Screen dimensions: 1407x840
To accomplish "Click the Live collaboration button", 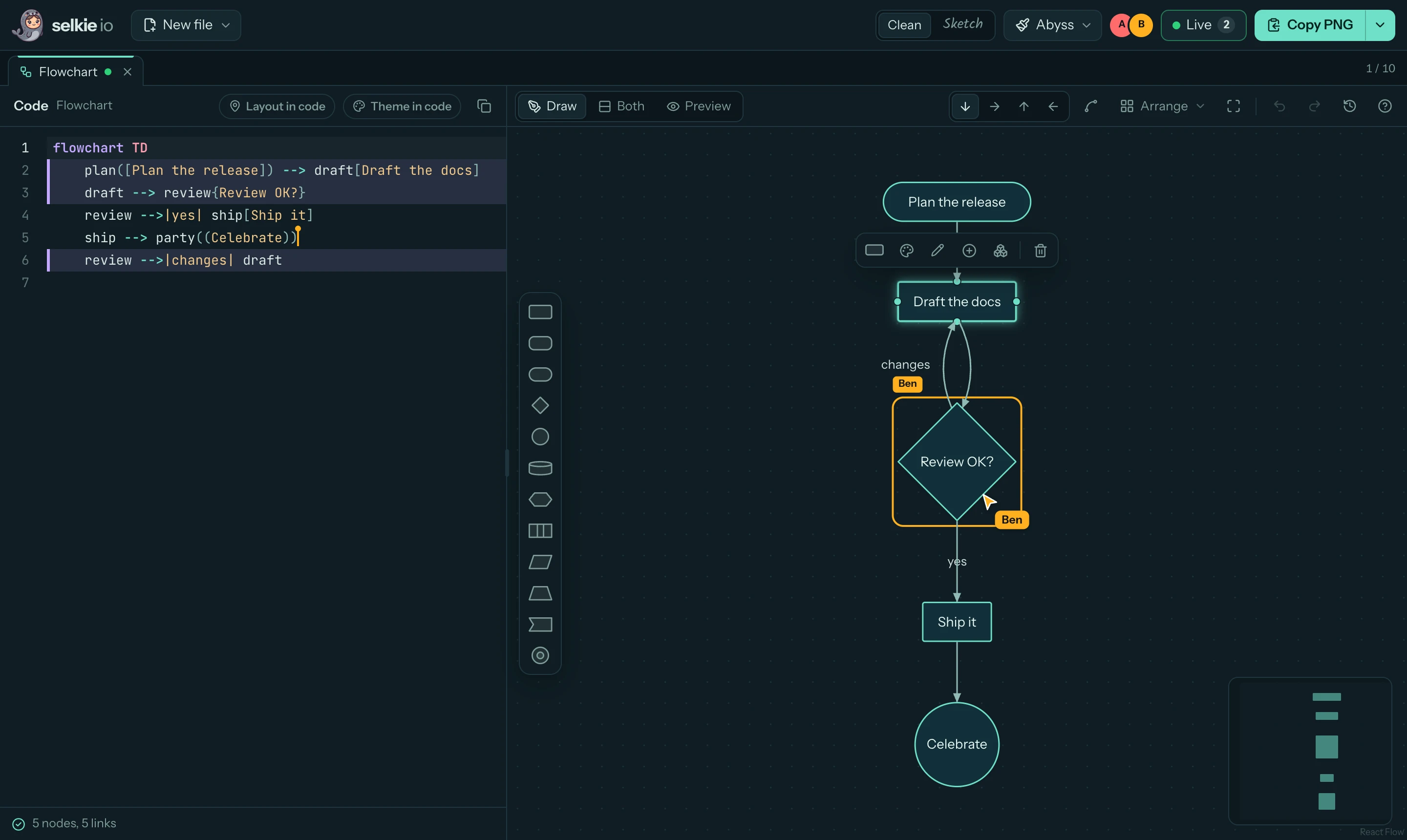I will [1203, 25].
